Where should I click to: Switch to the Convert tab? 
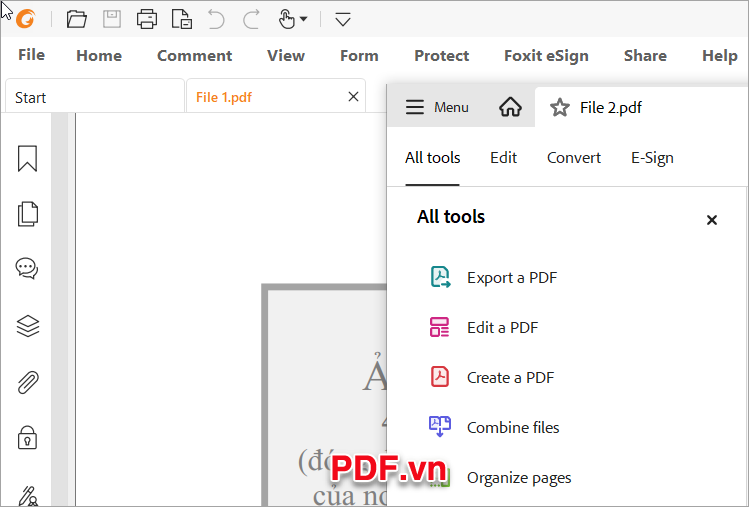pyautogui.click(x=574, y=158)
